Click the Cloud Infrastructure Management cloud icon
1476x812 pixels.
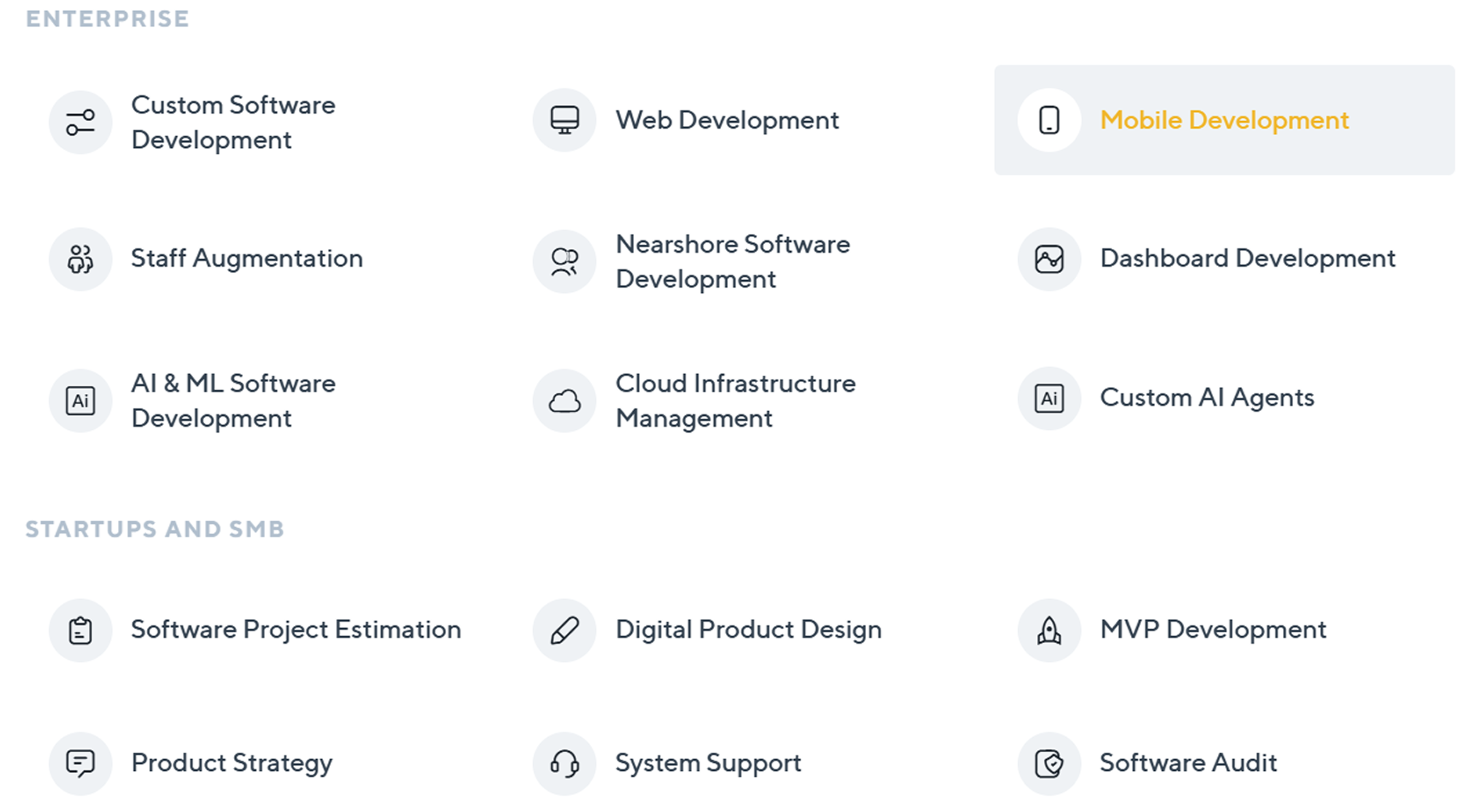tap(564, 400)
